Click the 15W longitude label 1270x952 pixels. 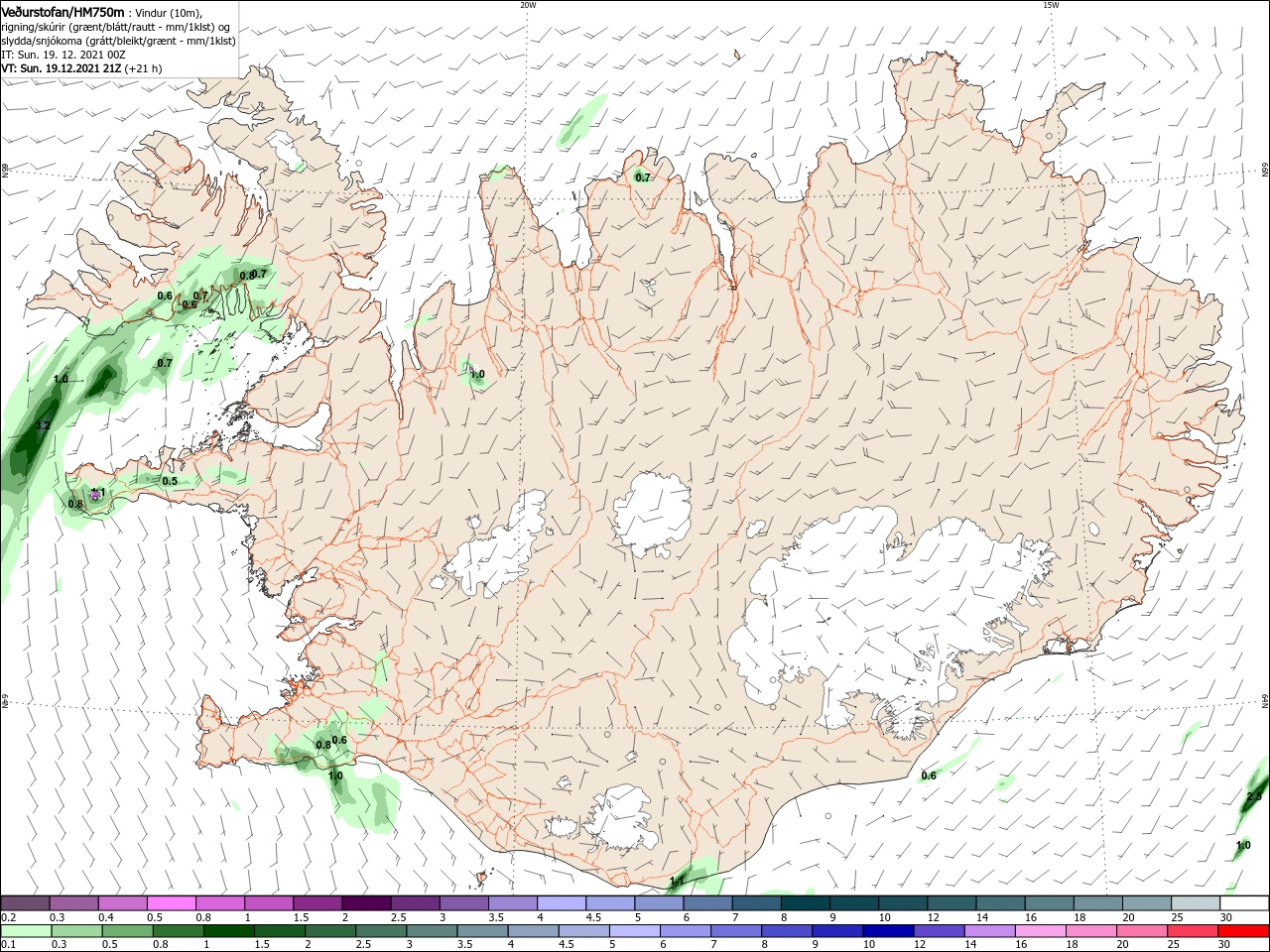click(1051, 5)
